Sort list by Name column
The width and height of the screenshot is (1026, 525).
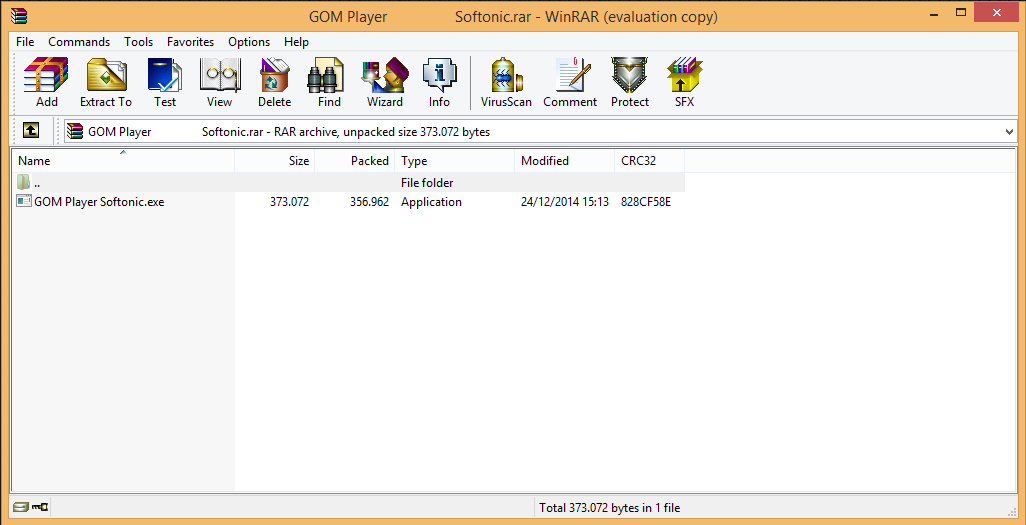123,160
